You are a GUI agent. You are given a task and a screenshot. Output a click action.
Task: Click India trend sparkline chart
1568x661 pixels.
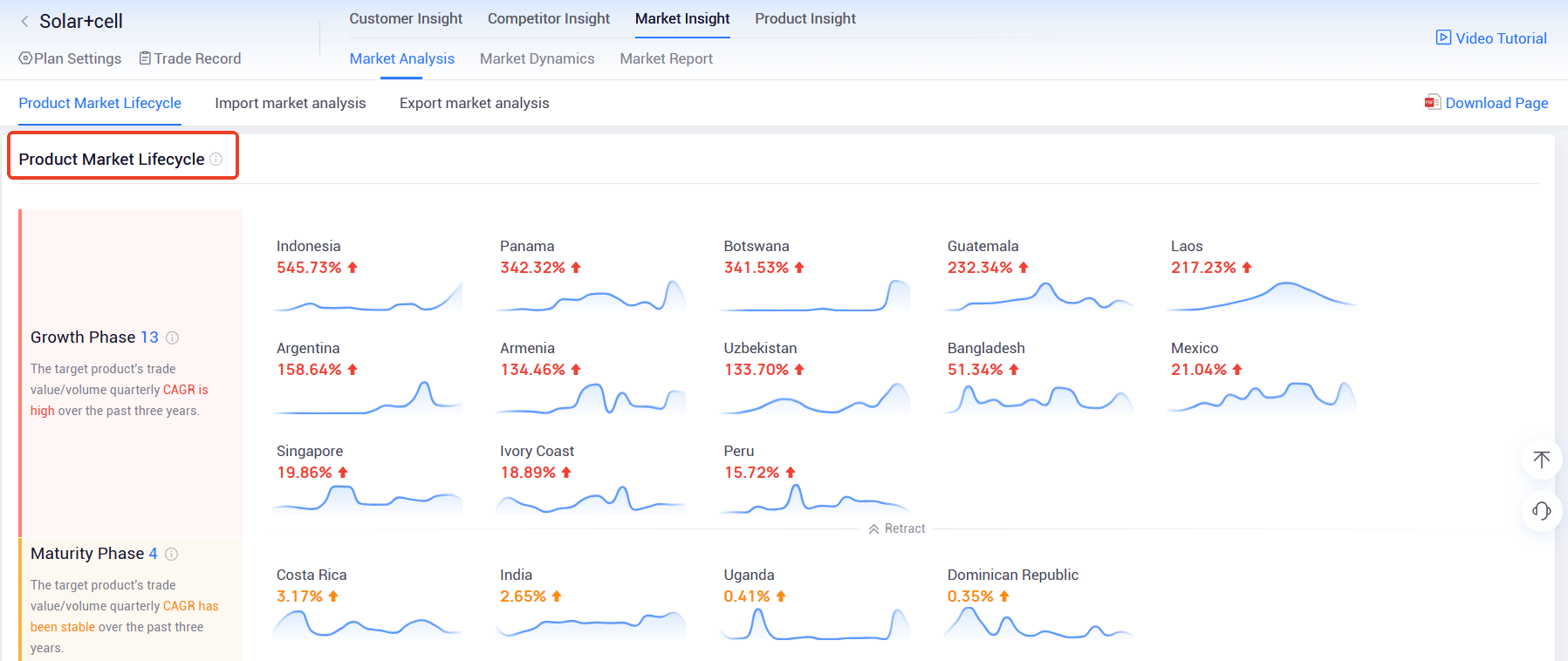591,625
